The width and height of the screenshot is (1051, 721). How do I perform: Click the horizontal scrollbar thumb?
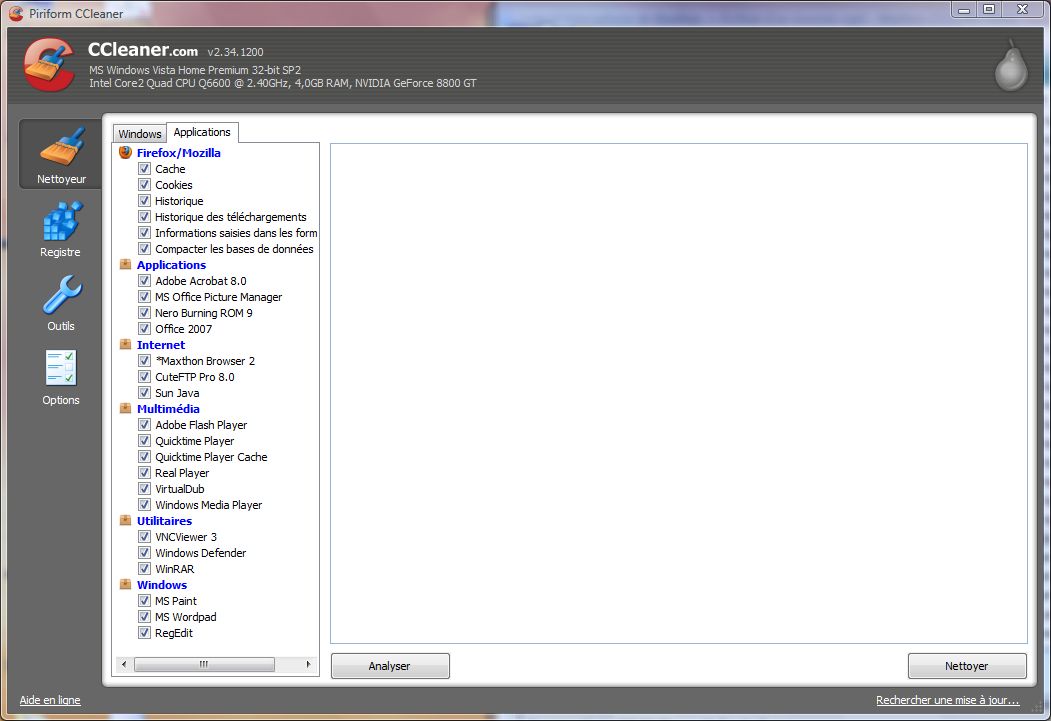coord(204,664)
